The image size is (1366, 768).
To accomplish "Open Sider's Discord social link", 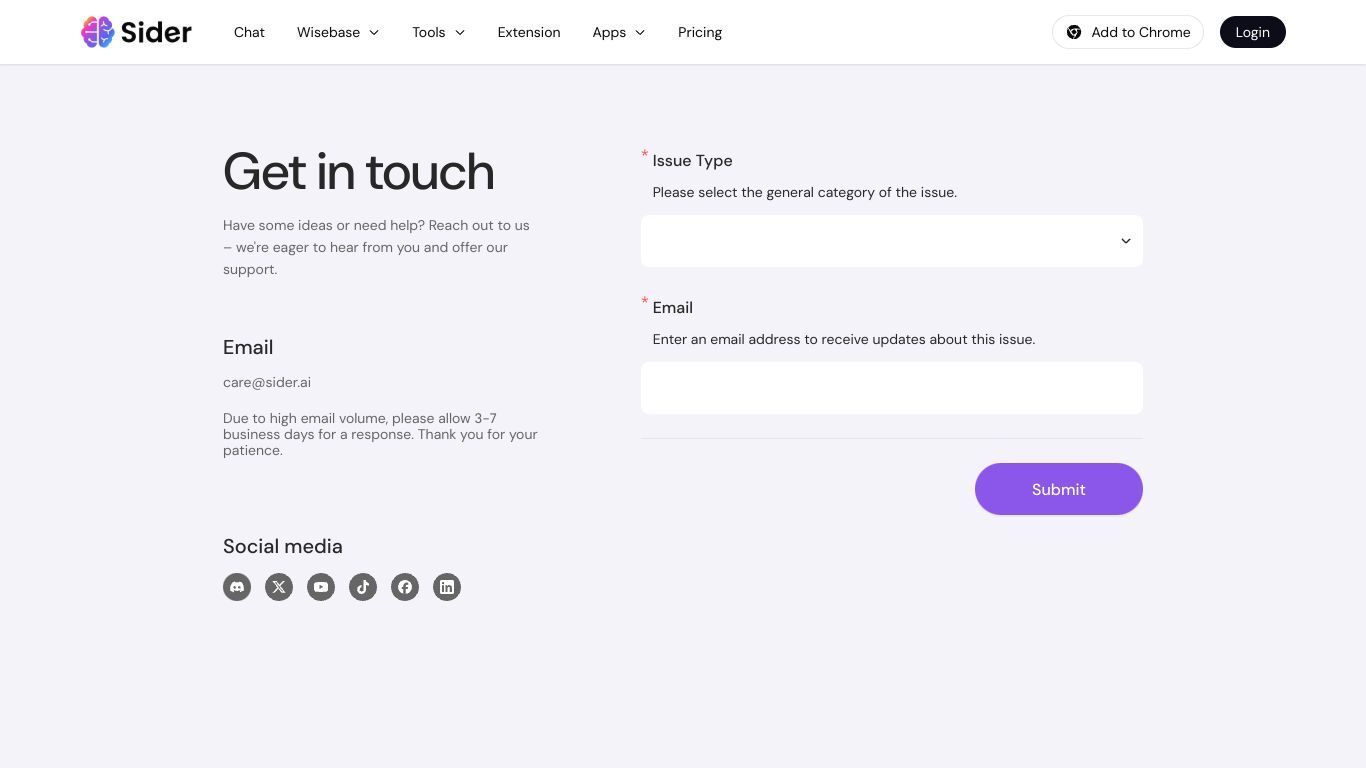I will (x=237, y=587).
